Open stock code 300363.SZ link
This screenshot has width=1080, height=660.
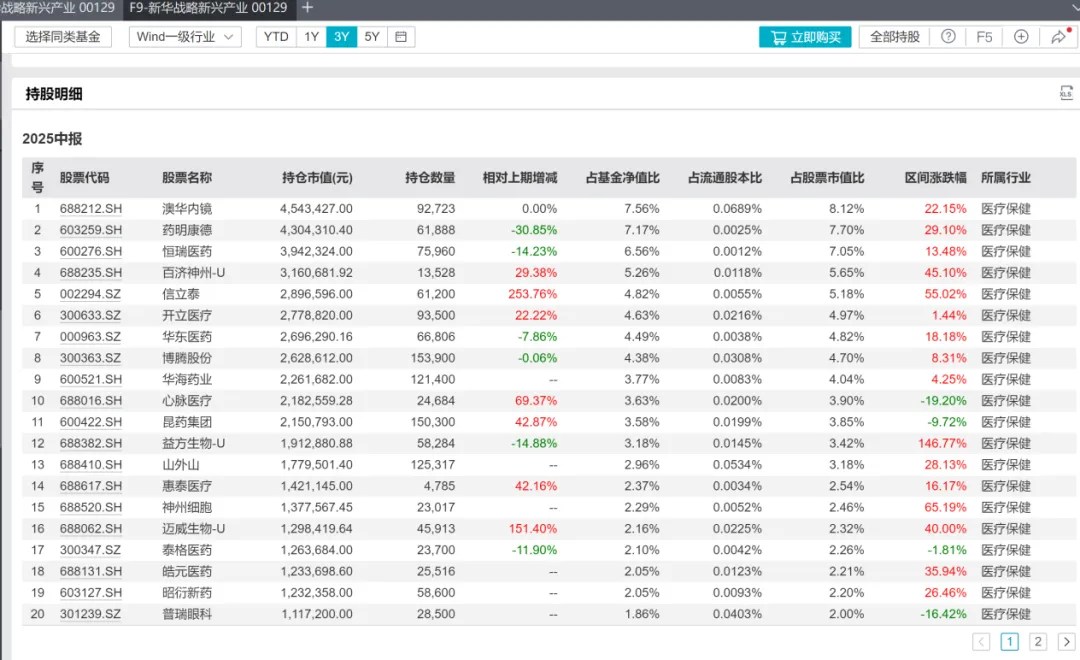coord(90,358)
